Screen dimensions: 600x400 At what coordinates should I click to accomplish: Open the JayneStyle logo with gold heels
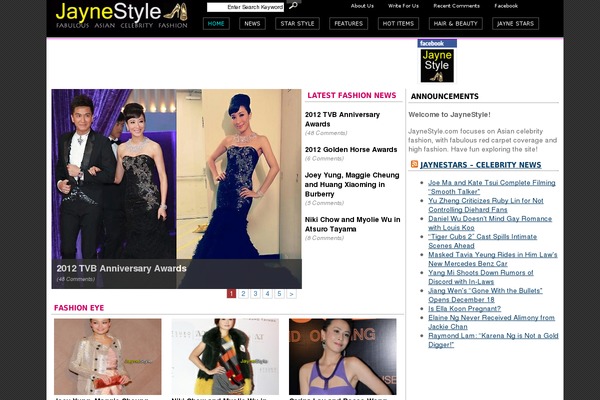click(122, 16)
